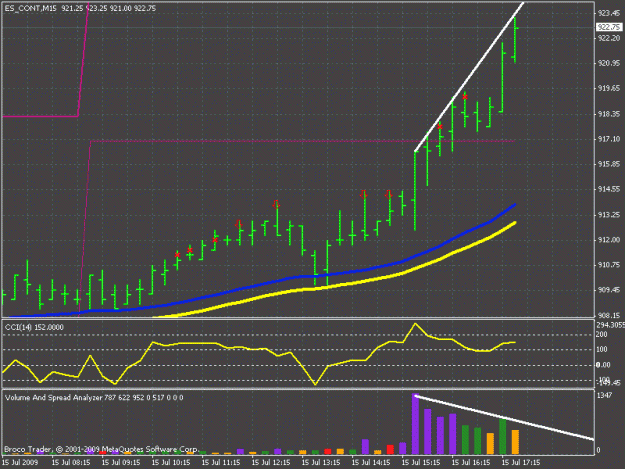
Task: Click the tallest purple volume bar
Action: click(415, 424)
